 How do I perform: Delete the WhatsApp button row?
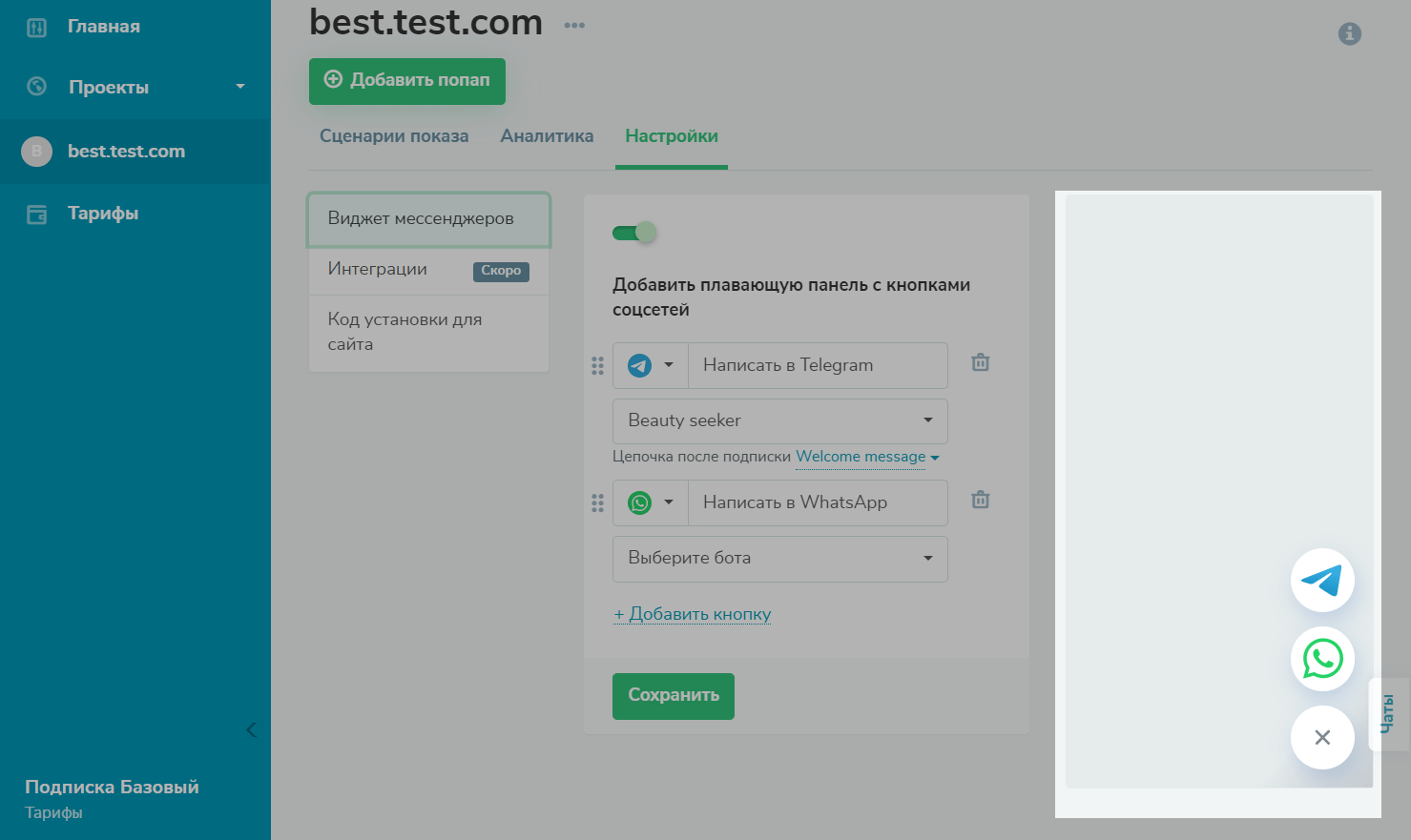click(x=980, y=501)
